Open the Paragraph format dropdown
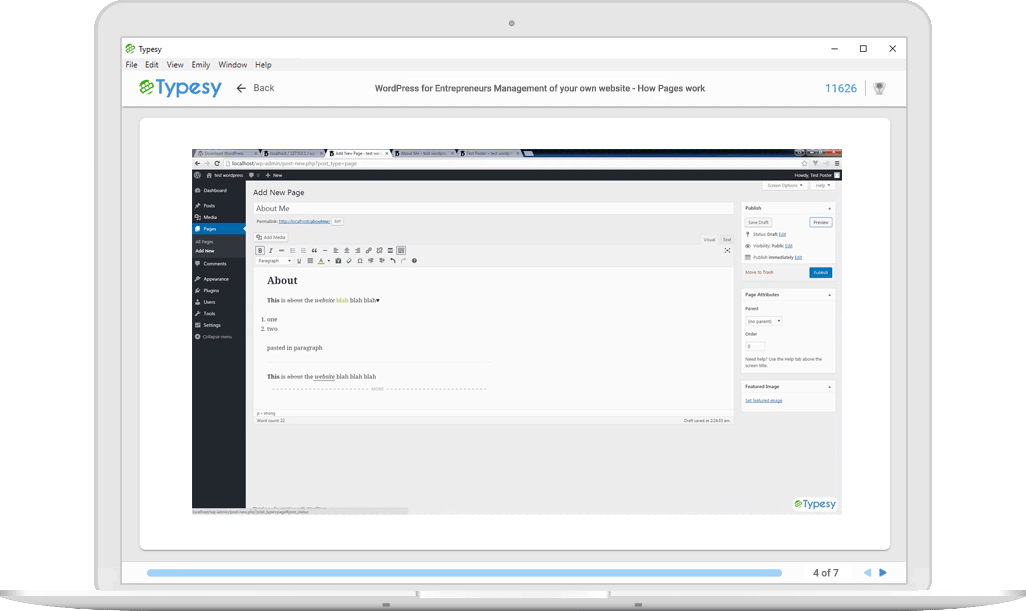1026x611 pixels. pyautogui.click(x=274, y=261)
